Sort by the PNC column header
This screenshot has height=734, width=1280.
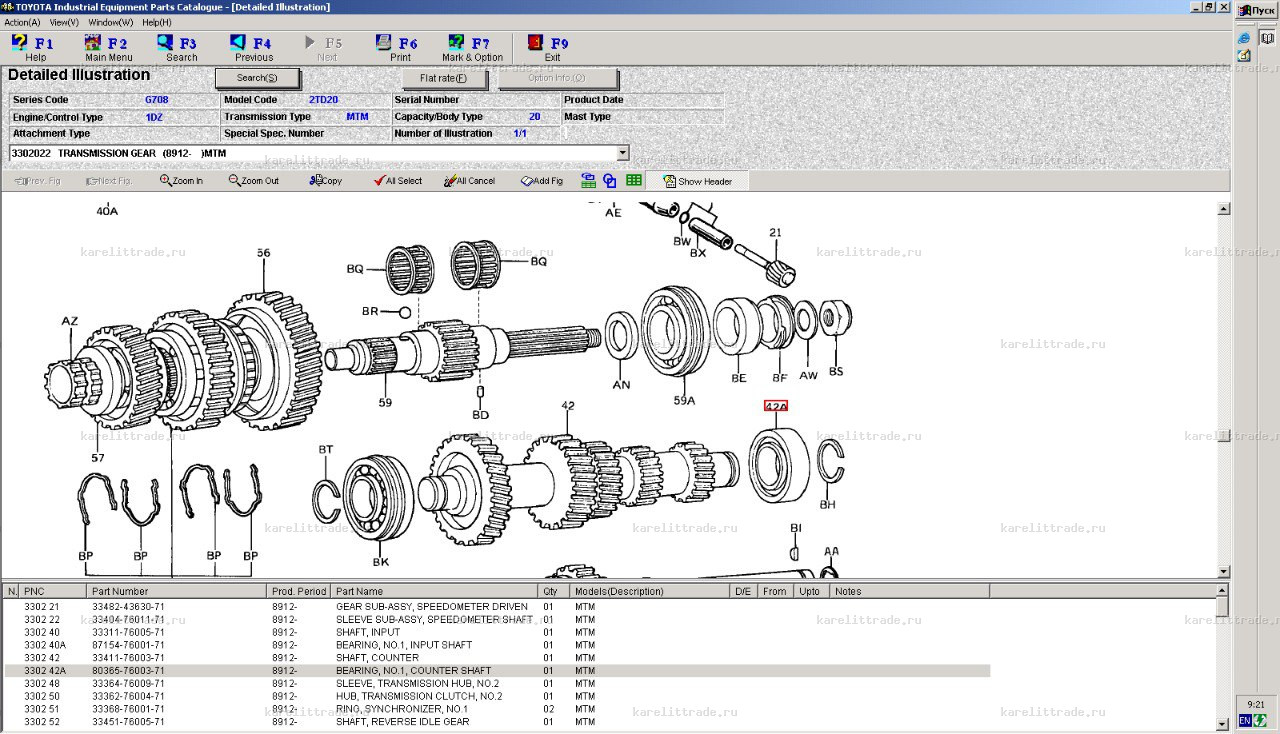pos(53,591)
